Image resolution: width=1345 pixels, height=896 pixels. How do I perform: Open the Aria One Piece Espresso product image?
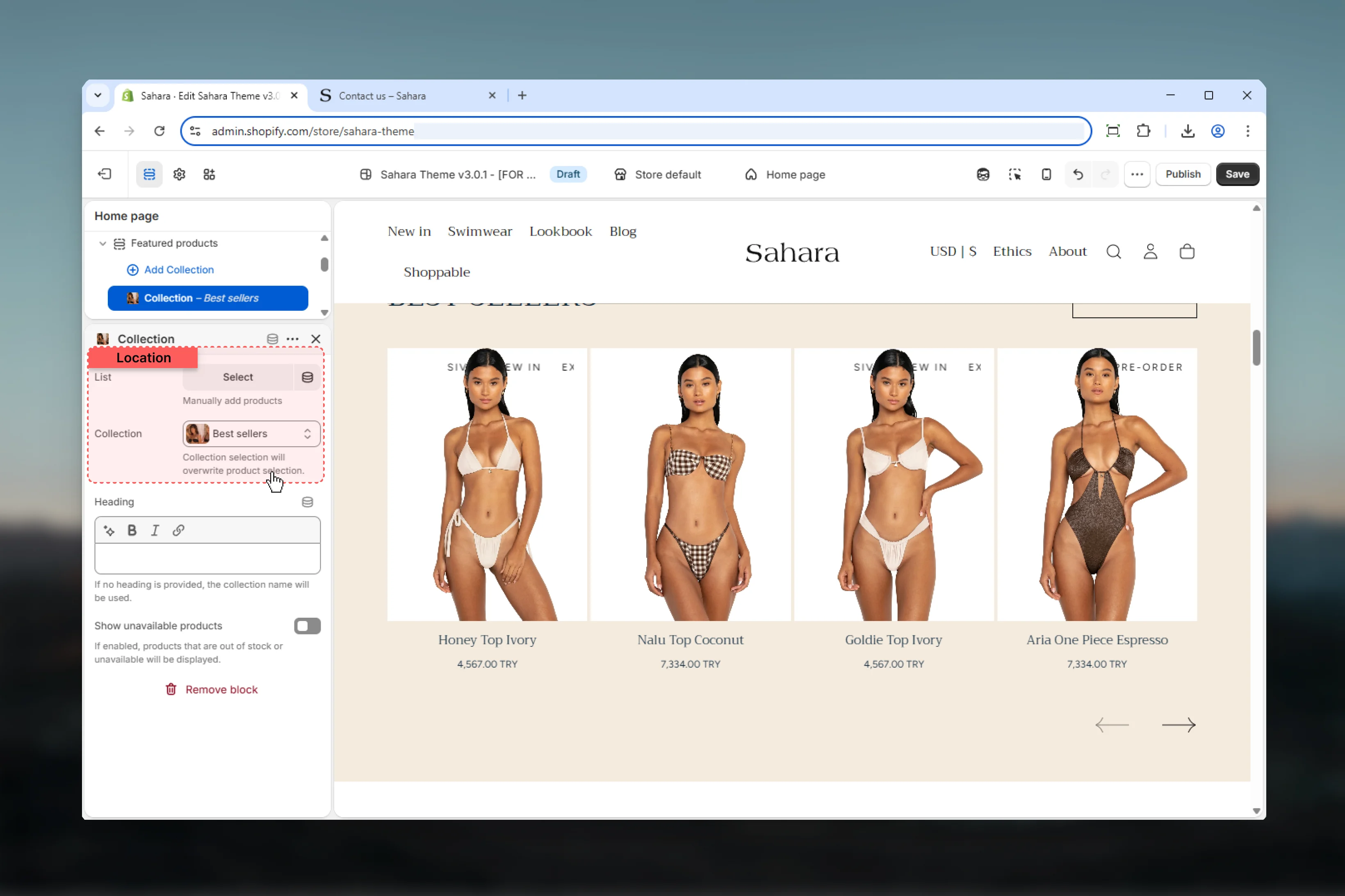(1097, 484)
